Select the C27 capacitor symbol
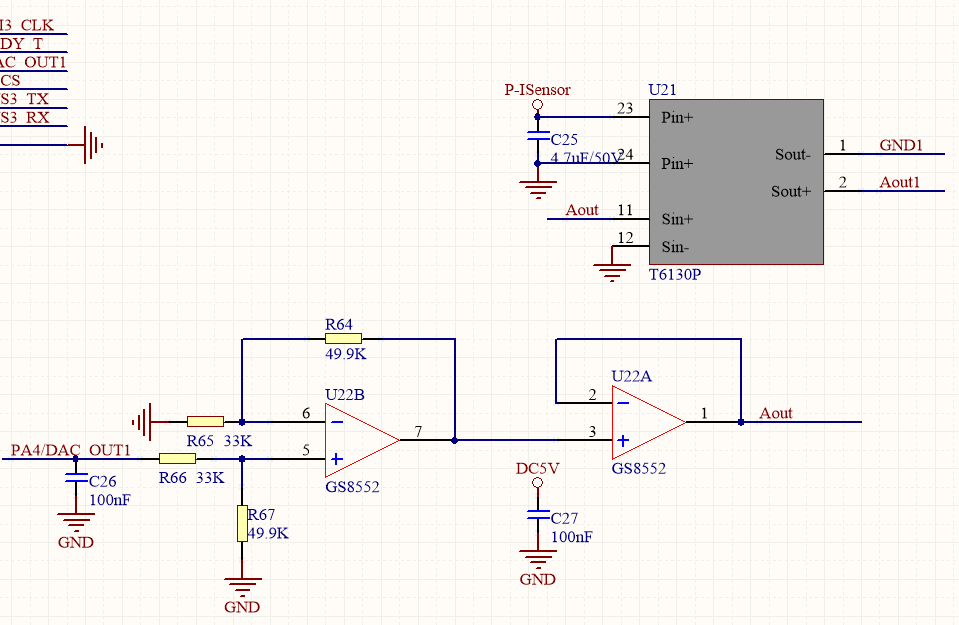The image size is (959, 625). click(x=538, y=515)
